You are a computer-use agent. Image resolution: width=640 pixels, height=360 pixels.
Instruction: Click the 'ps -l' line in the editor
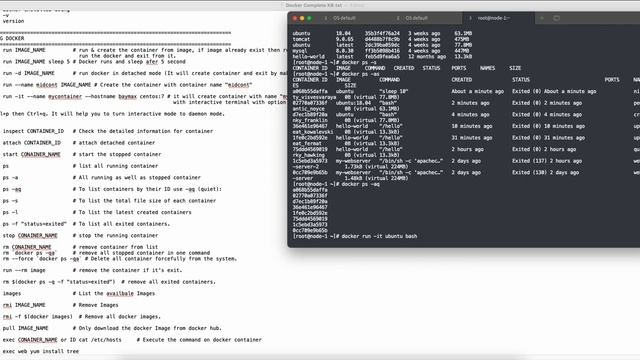[97, 212]
